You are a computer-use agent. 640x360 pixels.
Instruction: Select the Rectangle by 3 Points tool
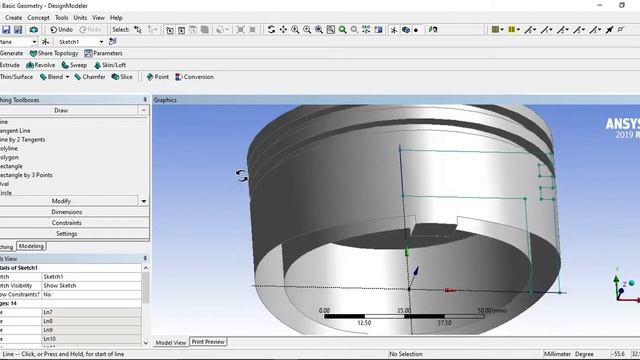click(x=26, y=175)
